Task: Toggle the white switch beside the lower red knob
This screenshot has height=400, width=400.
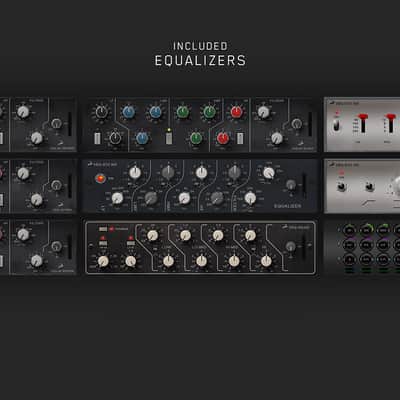Action: tap(240, 138)
